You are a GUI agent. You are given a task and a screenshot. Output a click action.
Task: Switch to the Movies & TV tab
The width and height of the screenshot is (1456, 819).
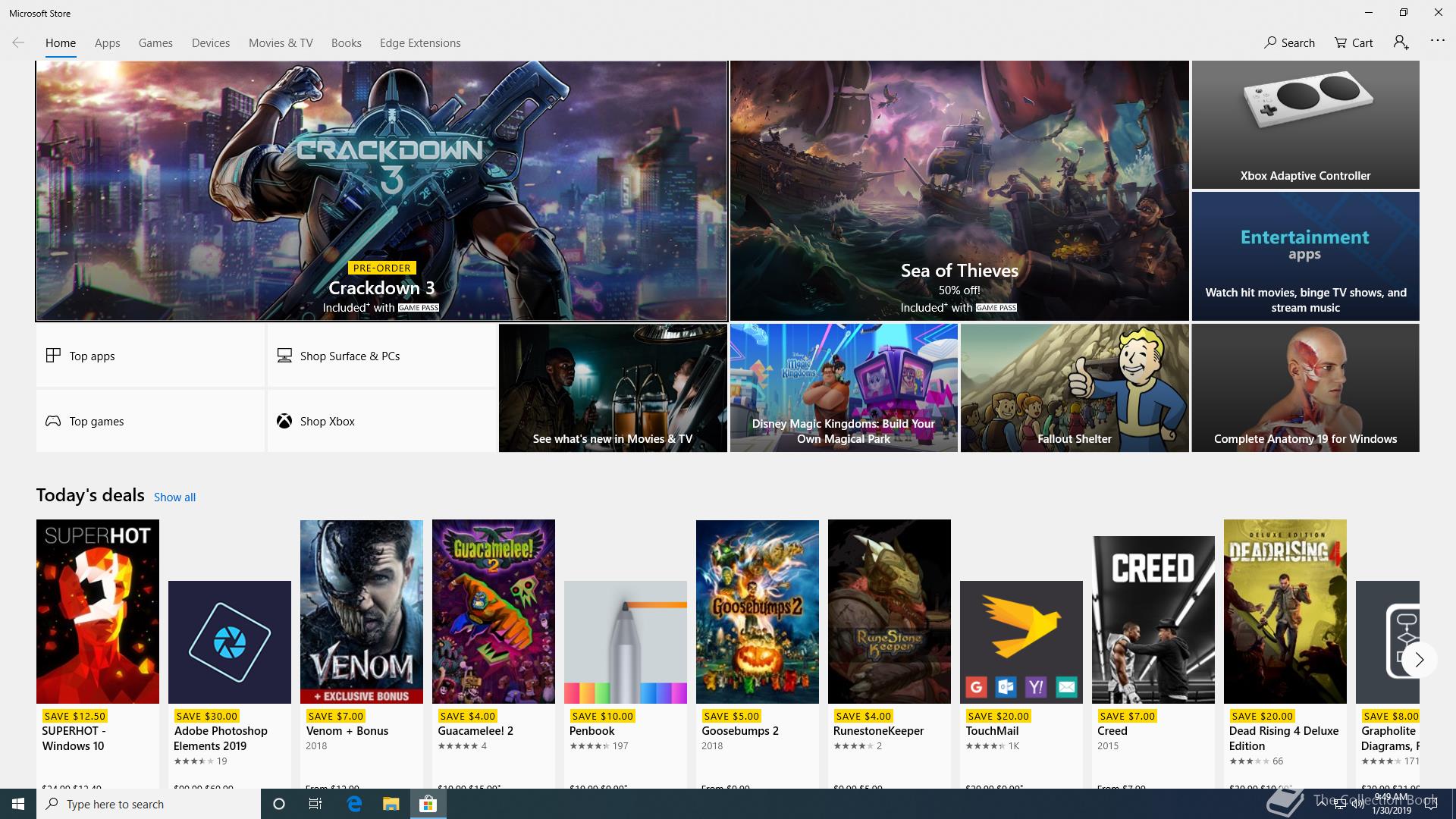(281, 43)
